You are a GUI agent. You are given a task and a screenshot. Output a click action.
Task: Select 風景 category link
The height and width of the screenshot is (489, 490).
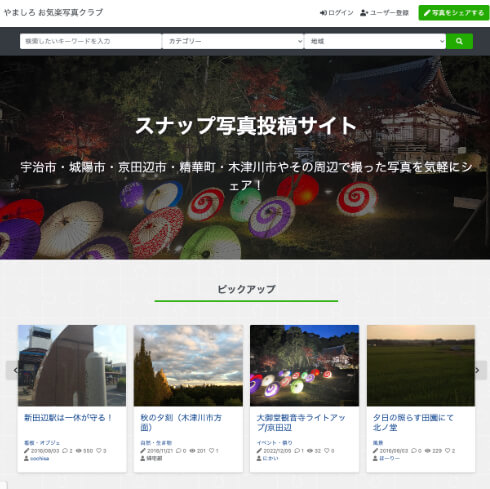(x=378, y=443)
